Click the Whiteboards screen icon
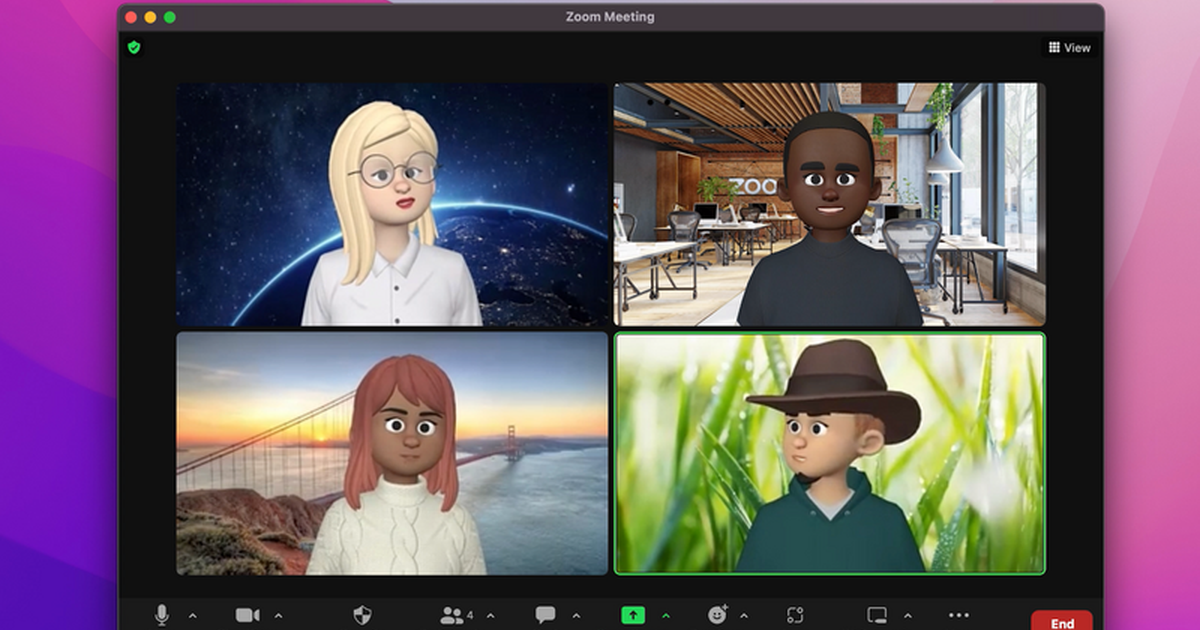This screenshot has height=630, width=1200. [x=877, y=615]
